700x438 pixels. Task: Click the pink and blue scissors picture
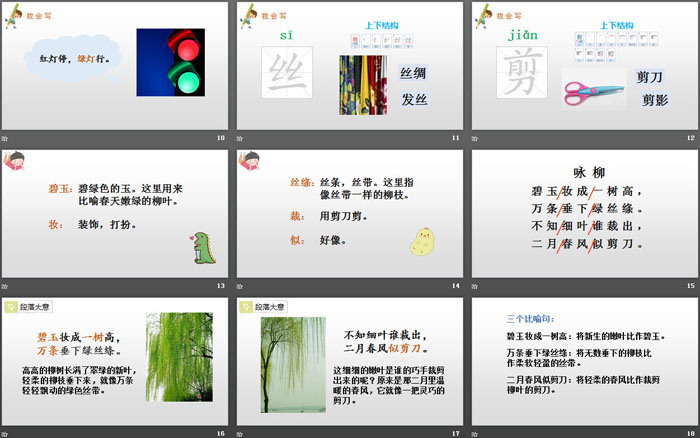[593, 92]
